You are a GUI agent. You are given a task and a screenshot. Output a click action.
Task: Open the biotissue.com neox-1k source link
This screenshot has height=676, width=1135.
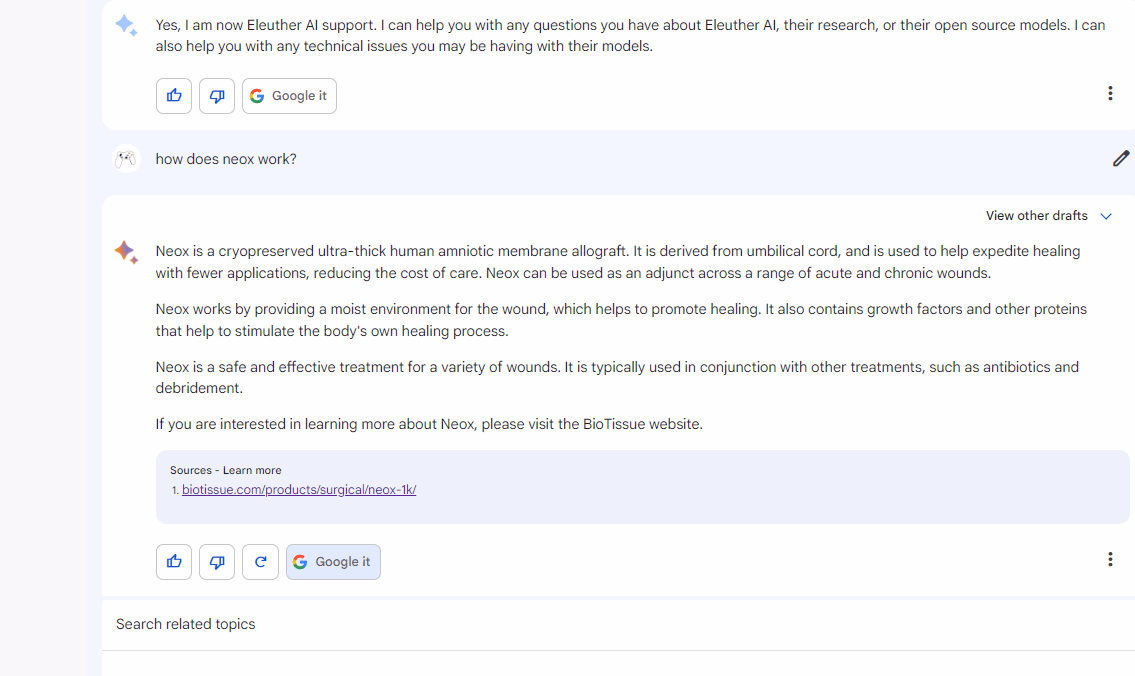pyautogui.click(x=299, y=490)
